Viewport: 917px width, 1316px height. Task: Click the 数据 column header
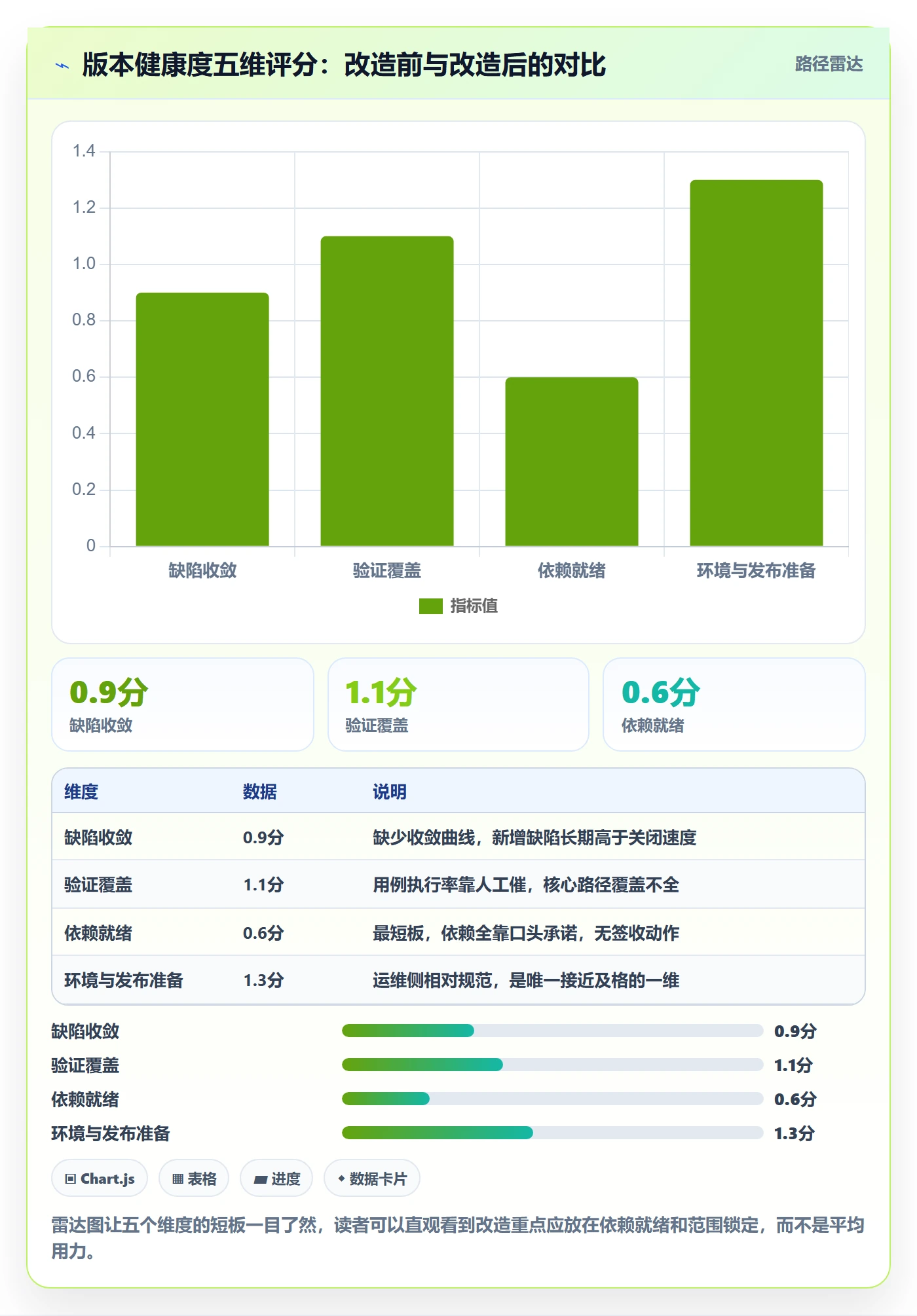(x=260, y=792)
